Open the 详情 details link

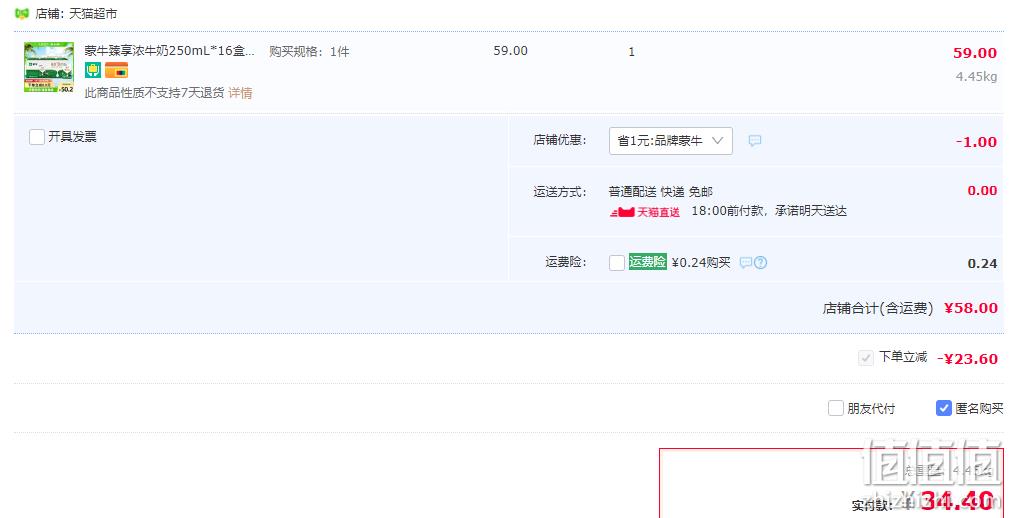pyautogui.click(x=240, y=93)
